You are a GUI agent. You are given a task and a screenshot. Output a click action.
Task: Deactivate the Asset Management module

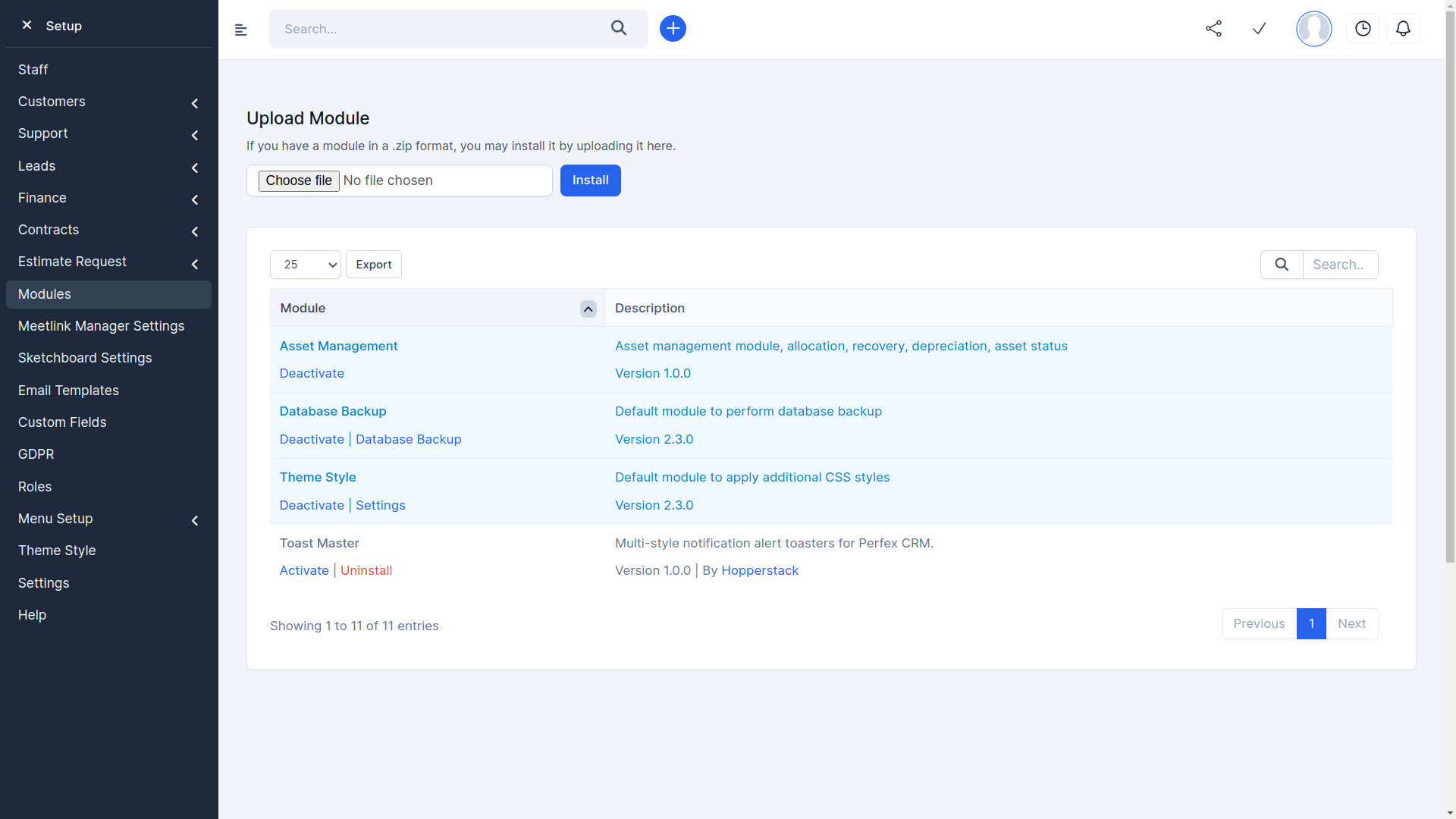point(311,373)
